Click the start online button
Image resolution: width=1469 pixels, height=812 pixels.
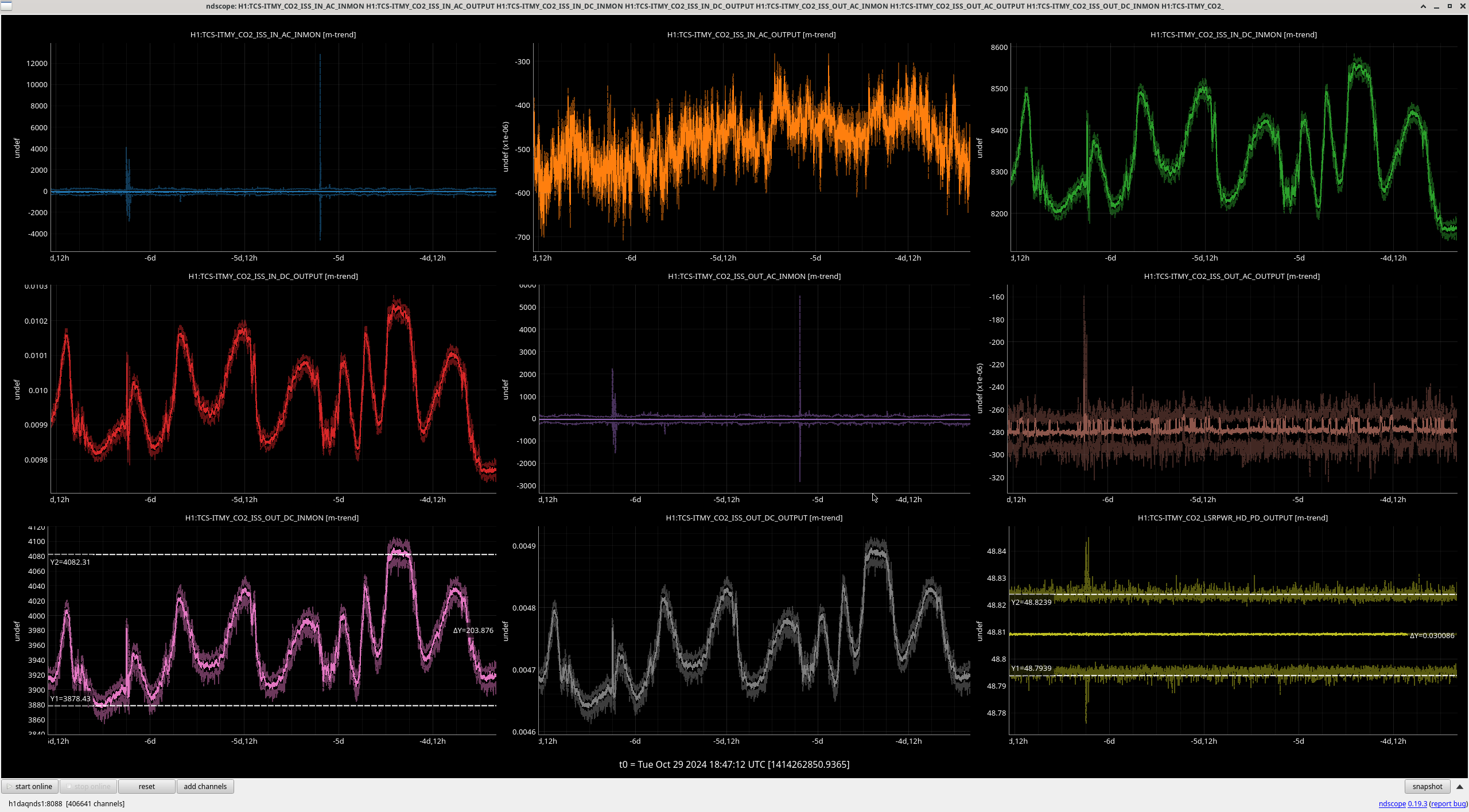(30, 786)
